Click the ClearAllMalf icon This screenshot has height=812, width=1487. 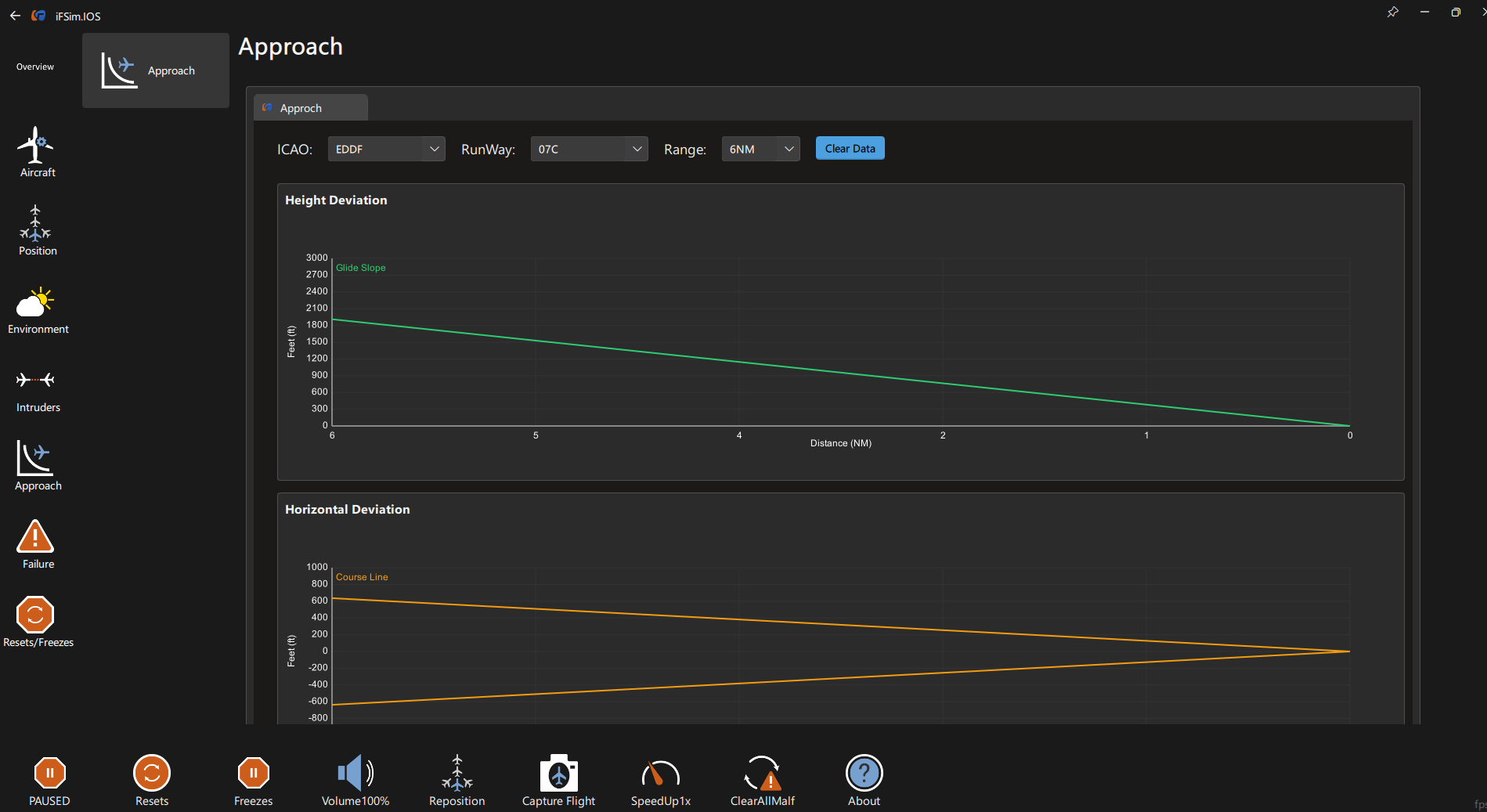tap(762, 774)
